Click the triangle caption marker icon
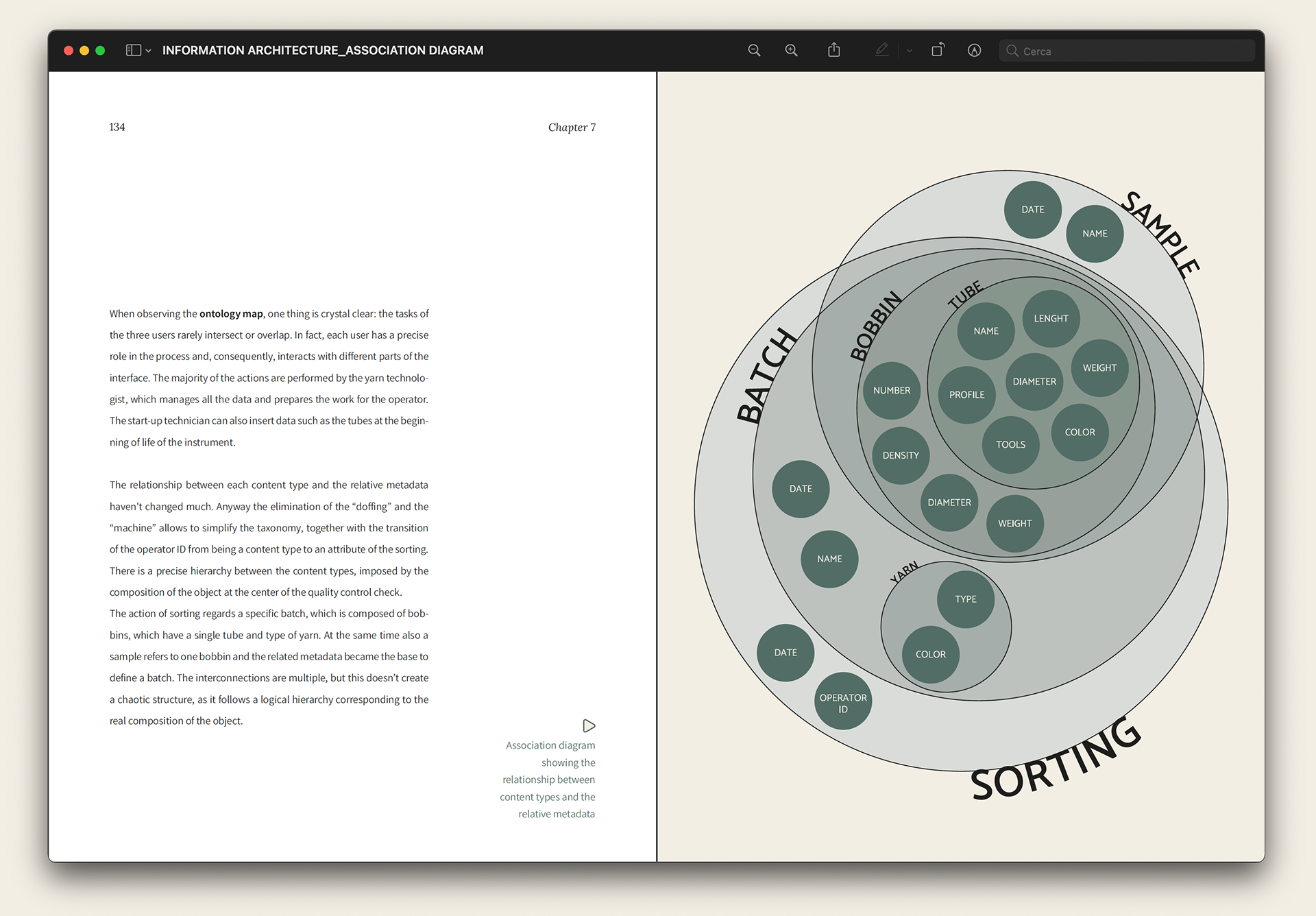Screen dimensions: 1316x916 (589, 725)
